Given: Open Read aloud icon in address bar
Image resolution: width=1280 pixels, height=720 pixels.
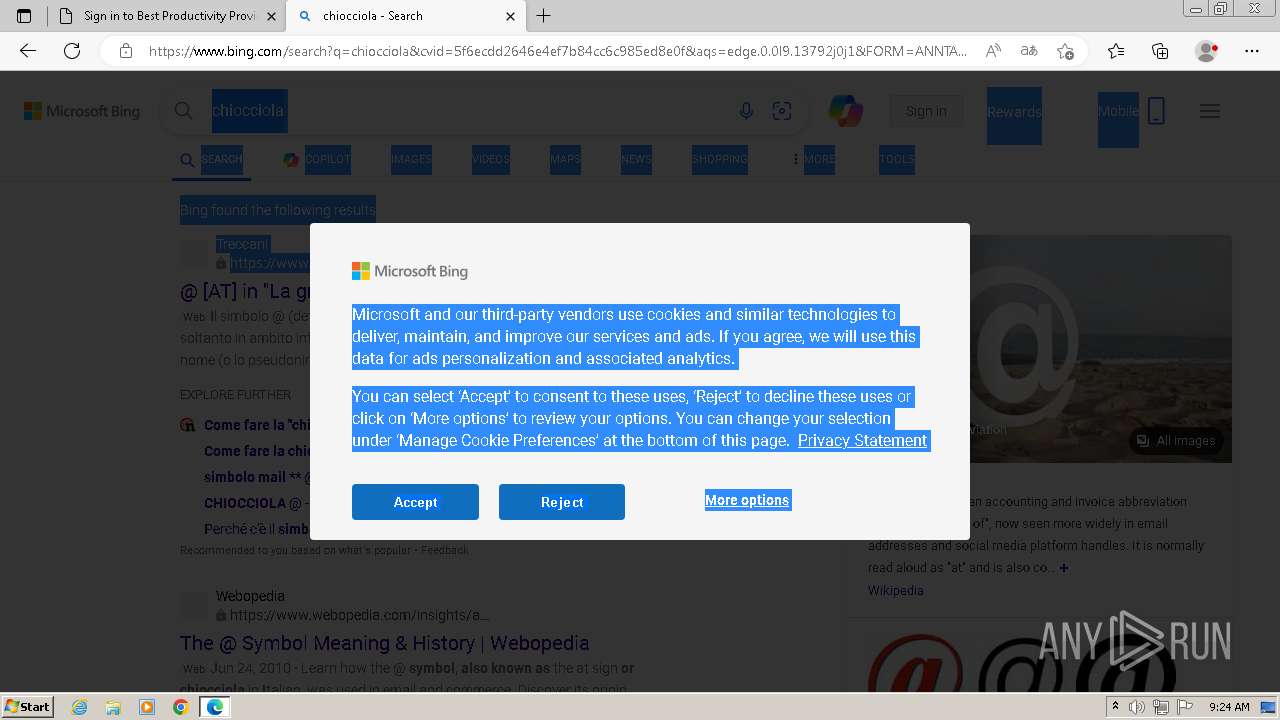Looking at the screenshot, I should [993, 51].
